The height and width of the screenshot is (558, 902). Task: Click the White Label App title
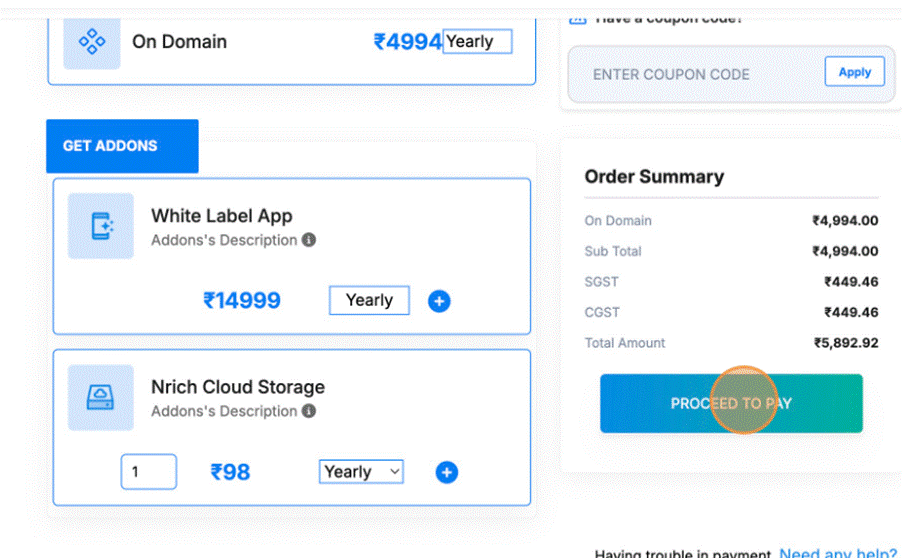(x=221, y=216)
